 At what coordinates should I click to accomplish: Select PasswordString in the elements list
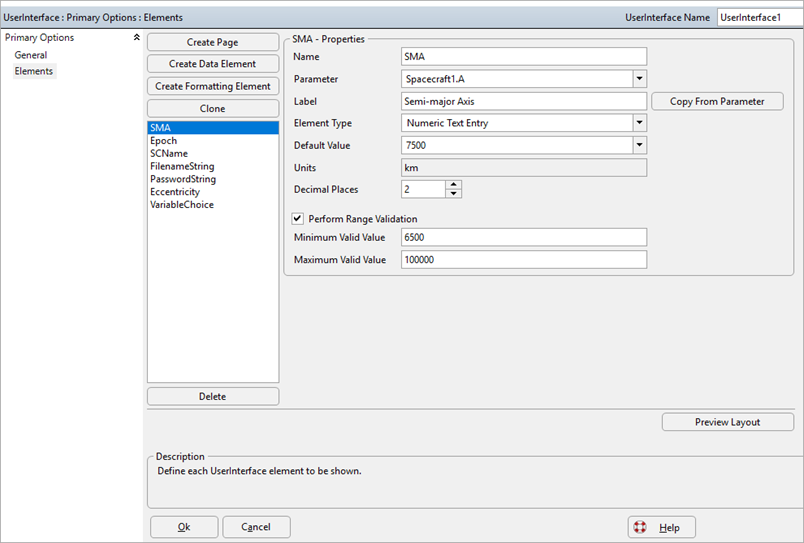(x=213, y=179)
